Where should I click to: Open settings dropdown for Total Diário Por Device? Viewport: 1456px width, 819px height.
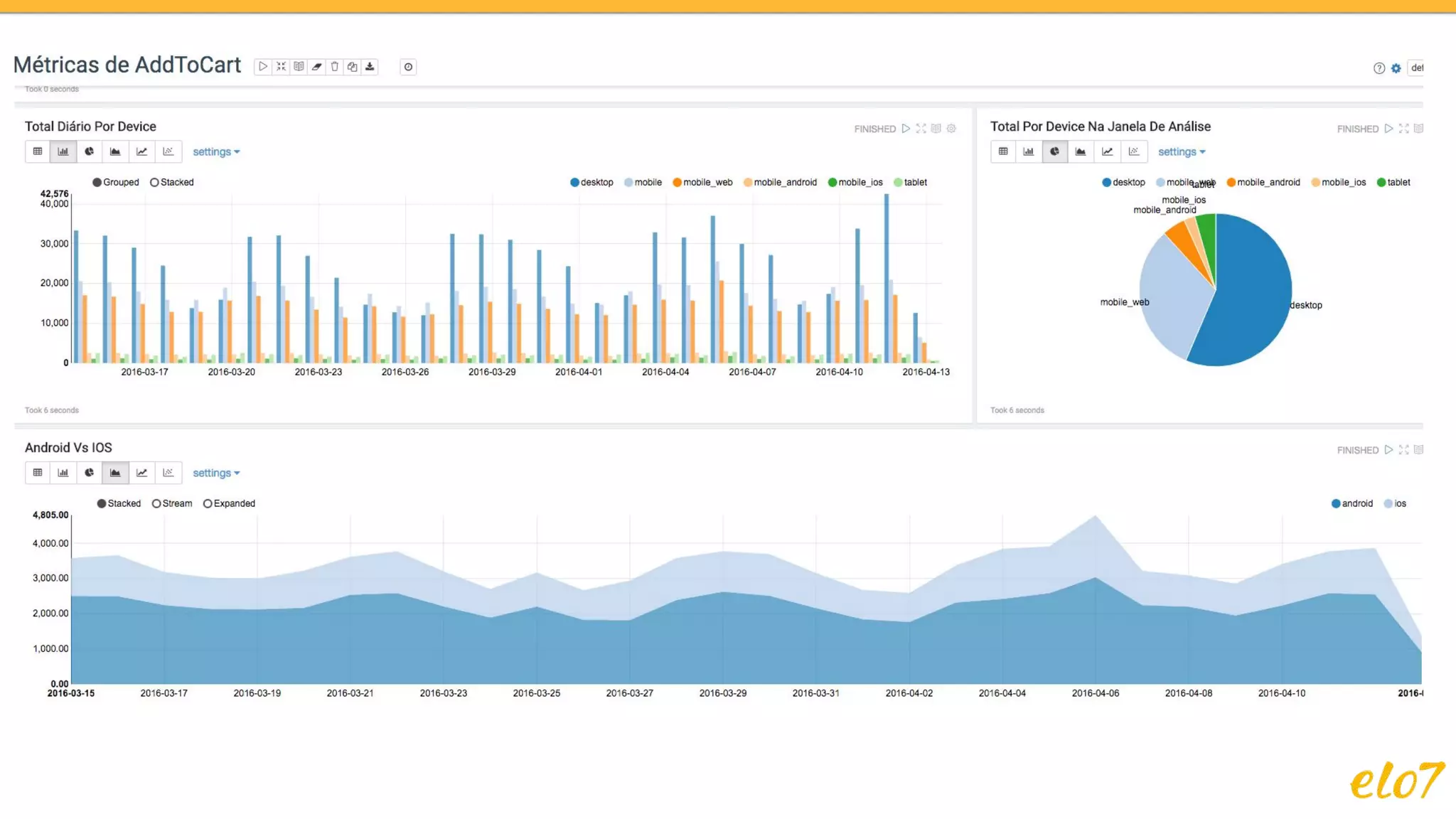pyautogui.click(x=216, y=152)
